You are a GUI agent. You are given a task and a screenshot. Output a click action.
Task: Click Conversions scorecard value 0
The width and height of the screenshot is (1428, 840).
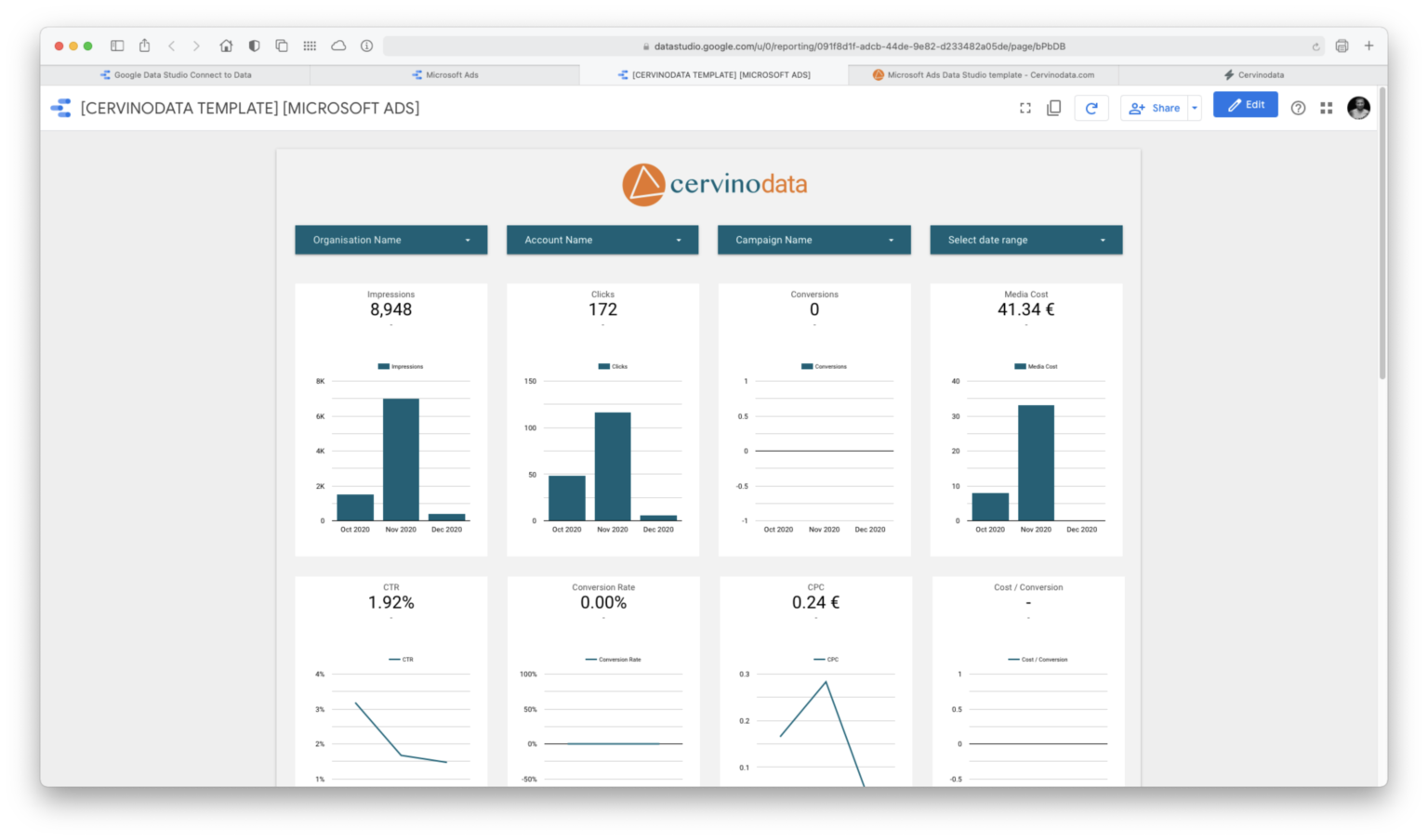814,309
